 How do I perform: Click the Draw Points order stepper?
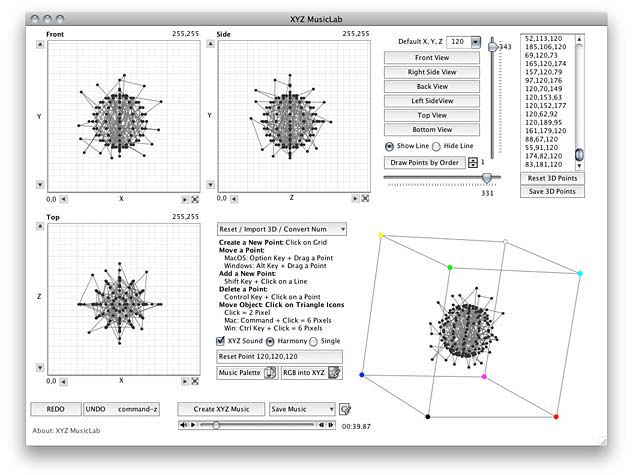[x=473, y=163]
